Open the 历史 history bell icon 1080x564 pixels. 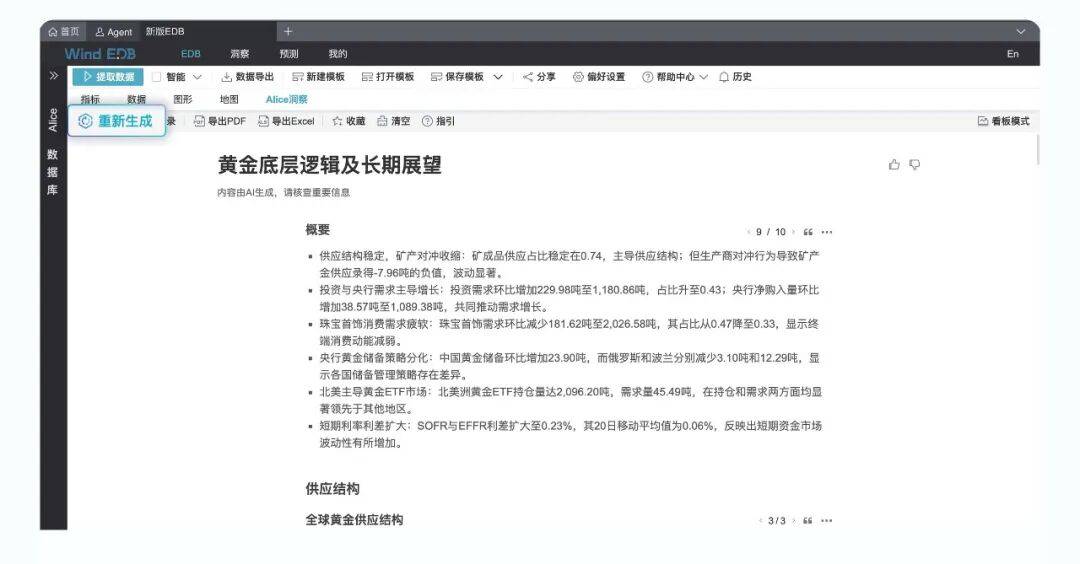(724, 77)
